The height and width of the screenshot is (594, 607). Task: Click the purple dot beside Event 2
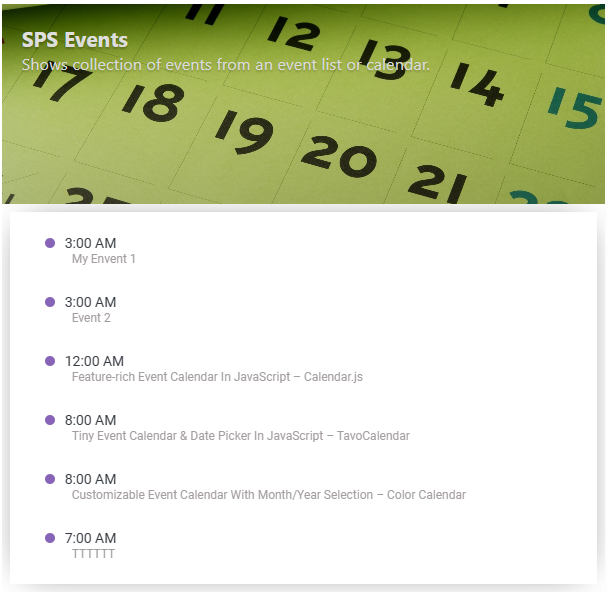click(50, 302)
